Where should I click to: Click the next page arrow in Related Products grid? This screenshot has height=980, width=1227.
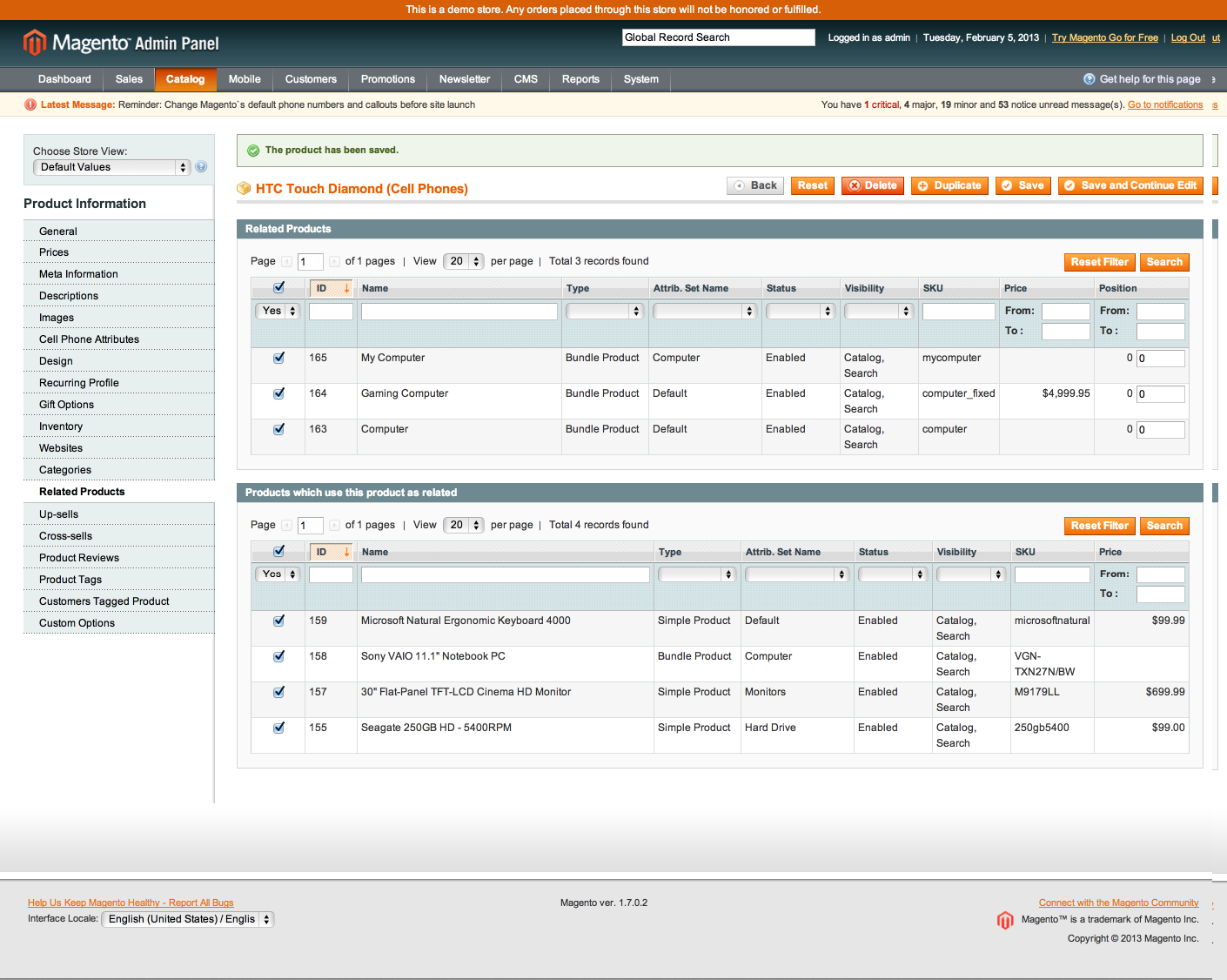point(334,261)
